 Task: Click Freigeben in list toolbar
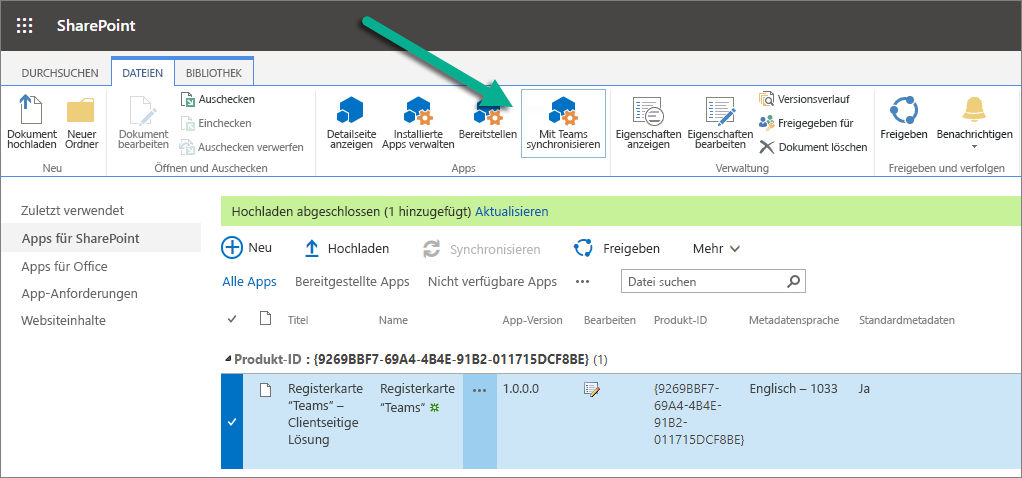pyautogui.click(x=617, y=248)
